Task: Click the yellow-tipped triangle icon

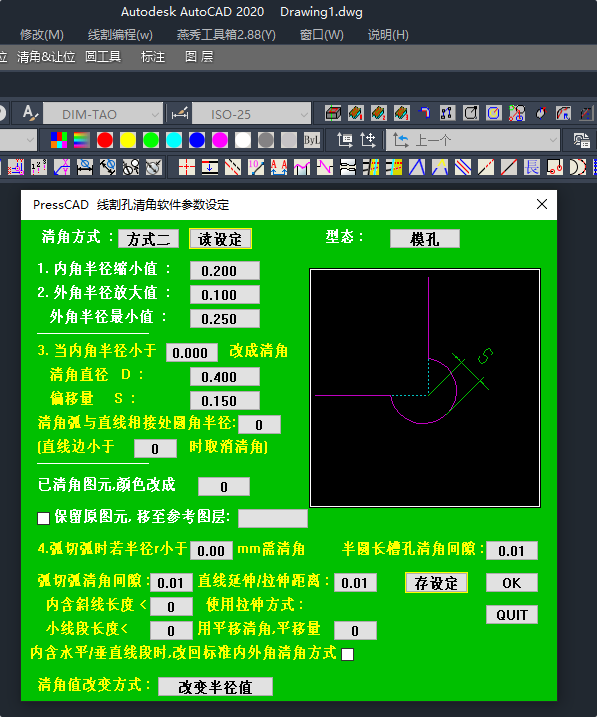Action: [x=440, y=167]
